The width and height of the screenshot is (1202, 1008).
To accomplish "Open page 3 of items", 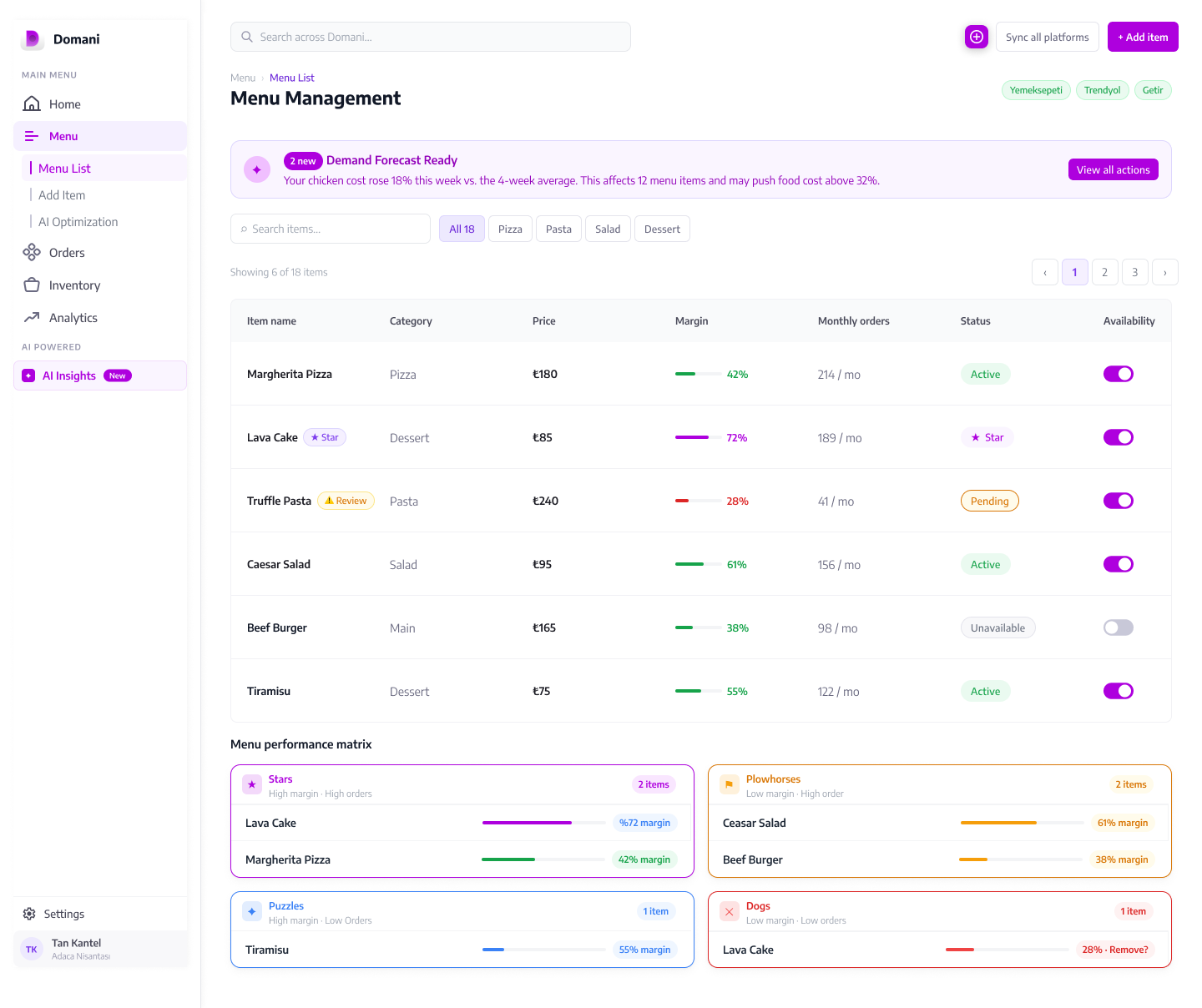I will pyautogui.click(x=1135, y=272).
